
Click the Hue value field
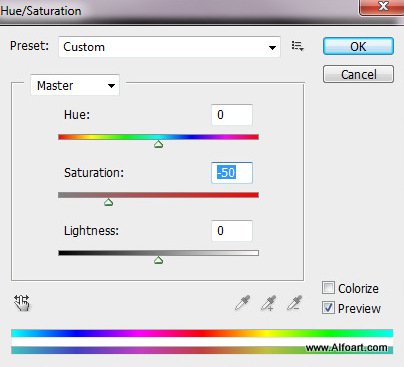(x=232, y=115)
